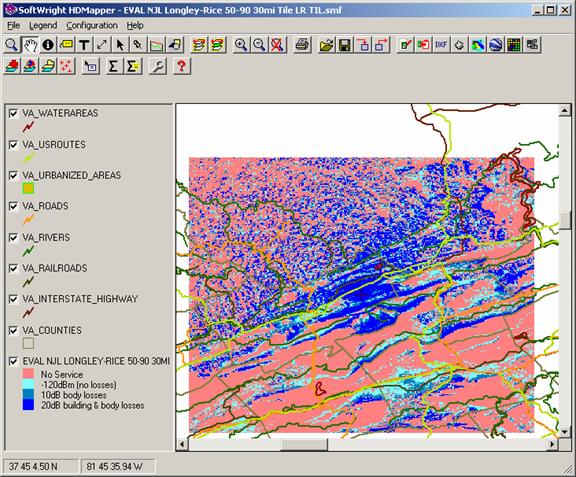Click the scattered red points icon

66,66
